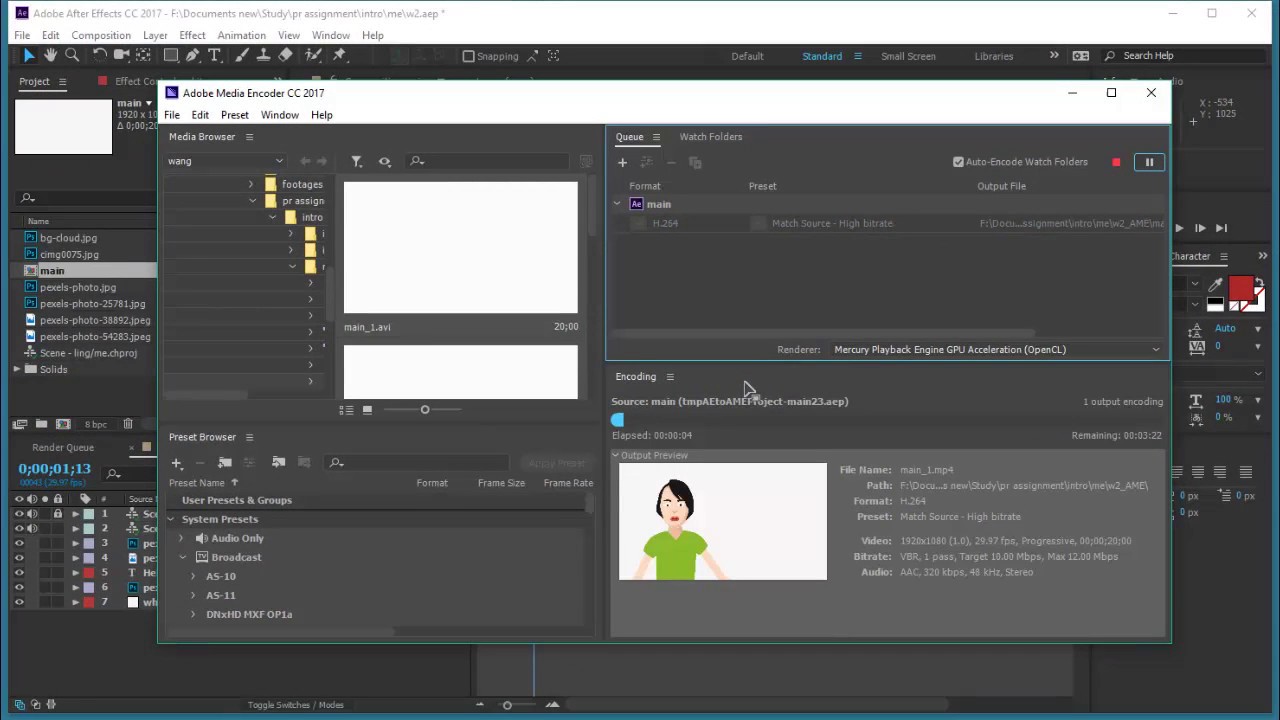Adjust the Media Browser thumbnail zoom slider

tap(425, 410)
